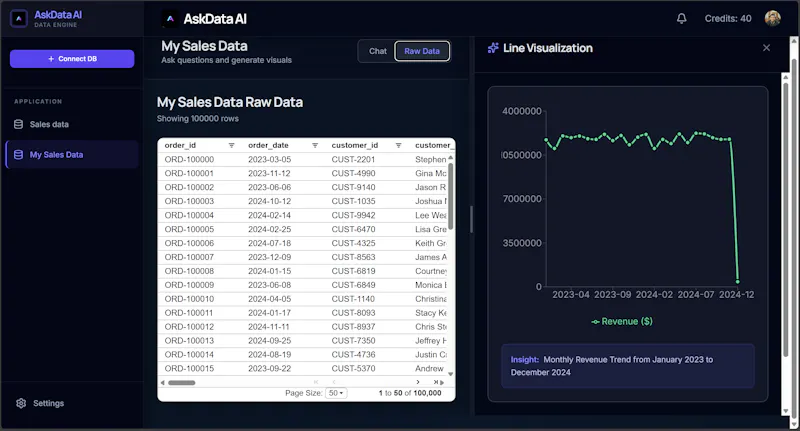Select customer cell CUST-7350
The width and height of the screenshot is (800, 431).
coord(353,341)
